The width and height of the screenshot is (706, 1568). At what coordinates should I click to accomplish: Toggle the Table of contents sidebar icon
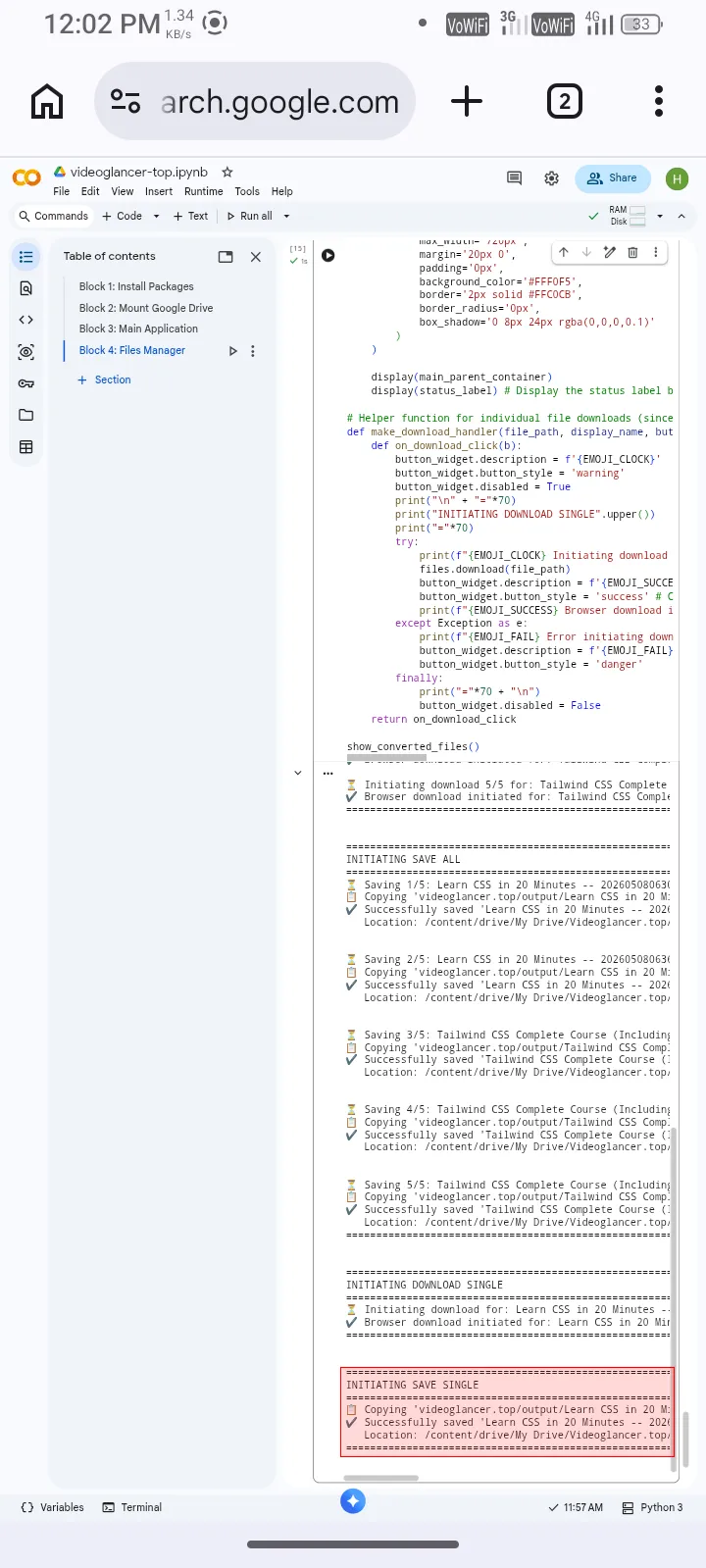coord(25,257)
